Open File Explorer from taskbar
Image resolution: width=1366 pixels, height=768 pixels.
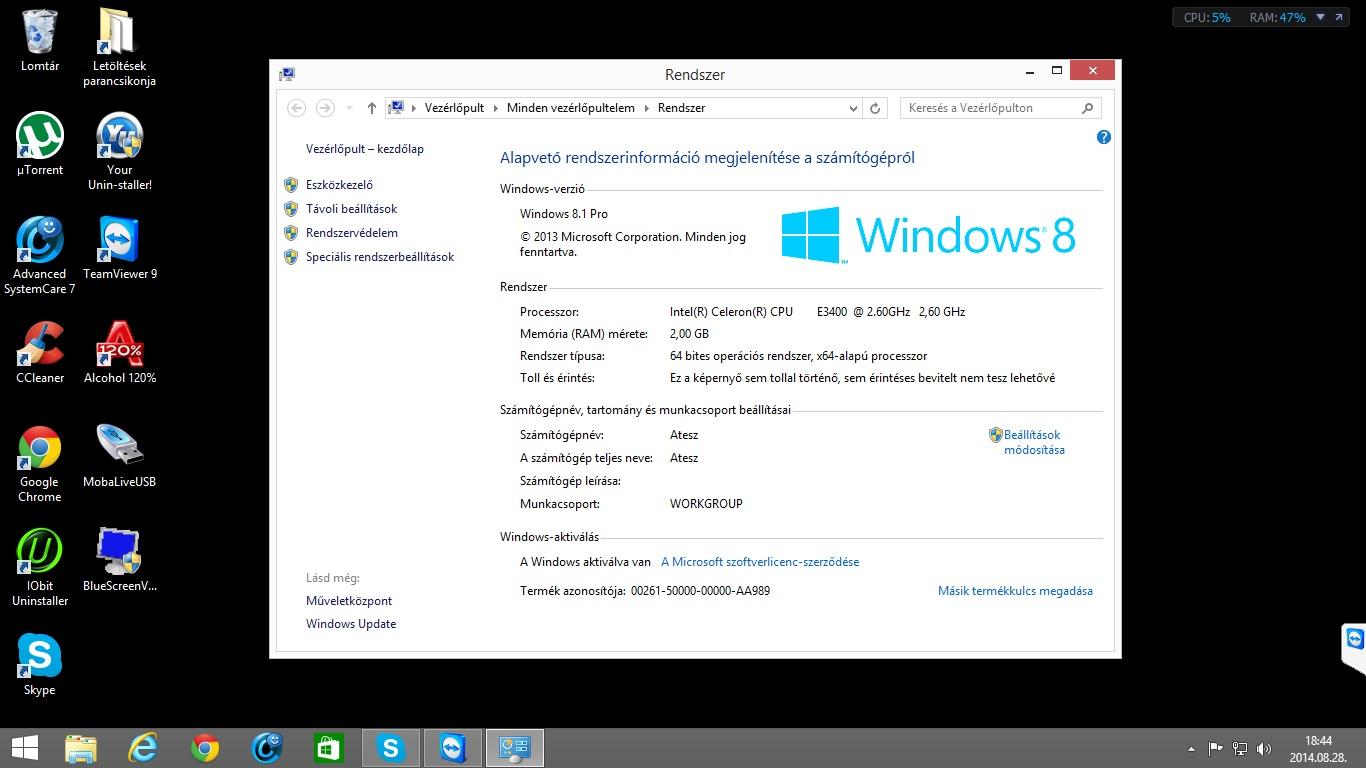click(x=81, y=748)
